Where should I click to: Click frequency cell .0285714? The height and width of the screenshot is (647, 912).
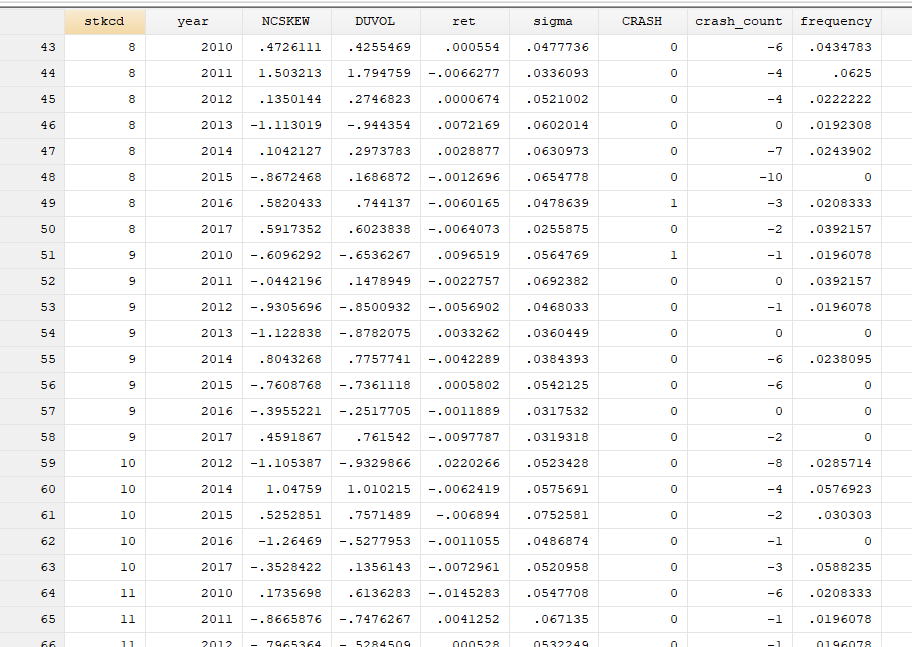point(836,463)
